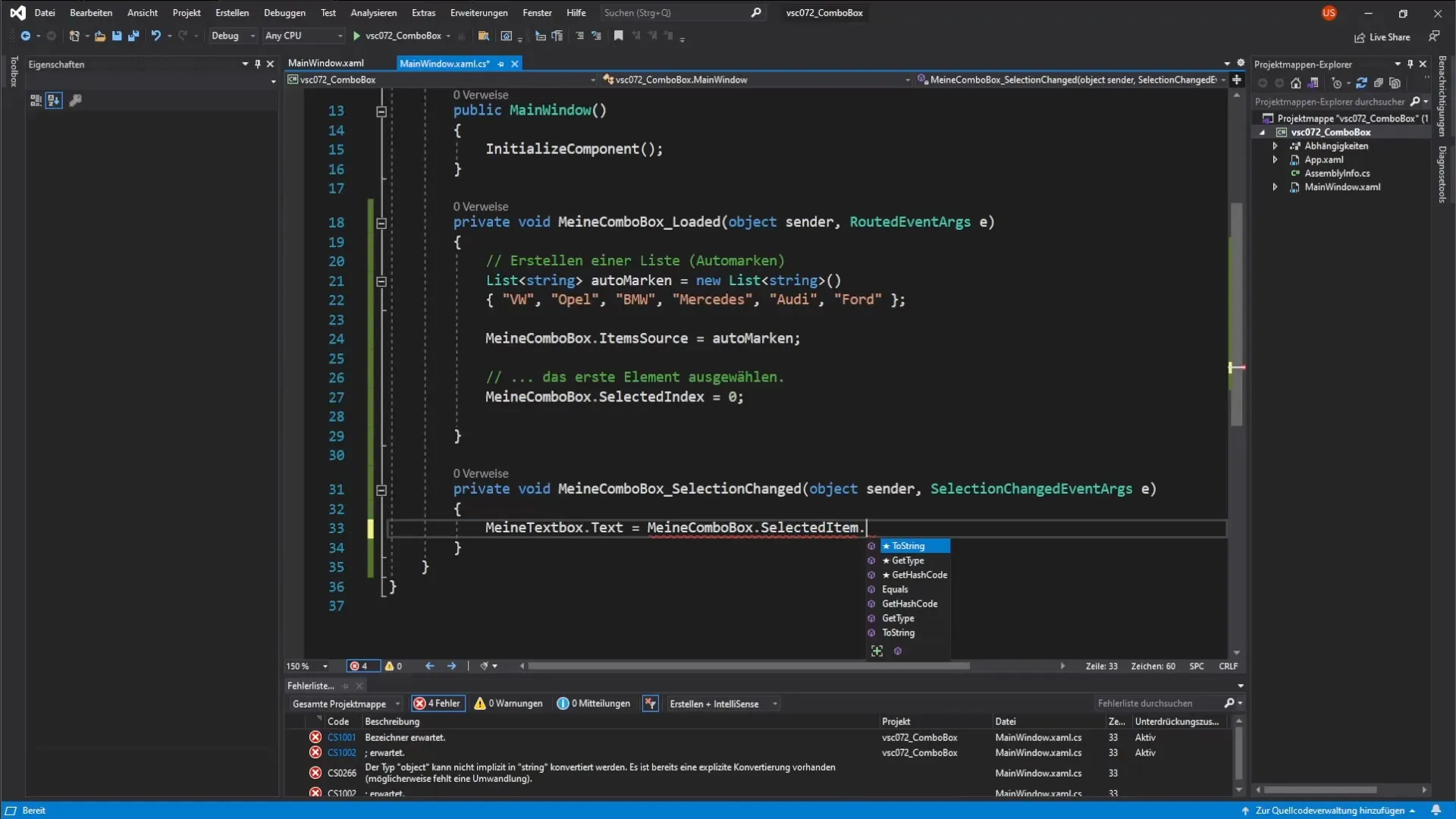
Task: Click the wrench property pages icon in Eigenschaften
Action: [75, 100]
